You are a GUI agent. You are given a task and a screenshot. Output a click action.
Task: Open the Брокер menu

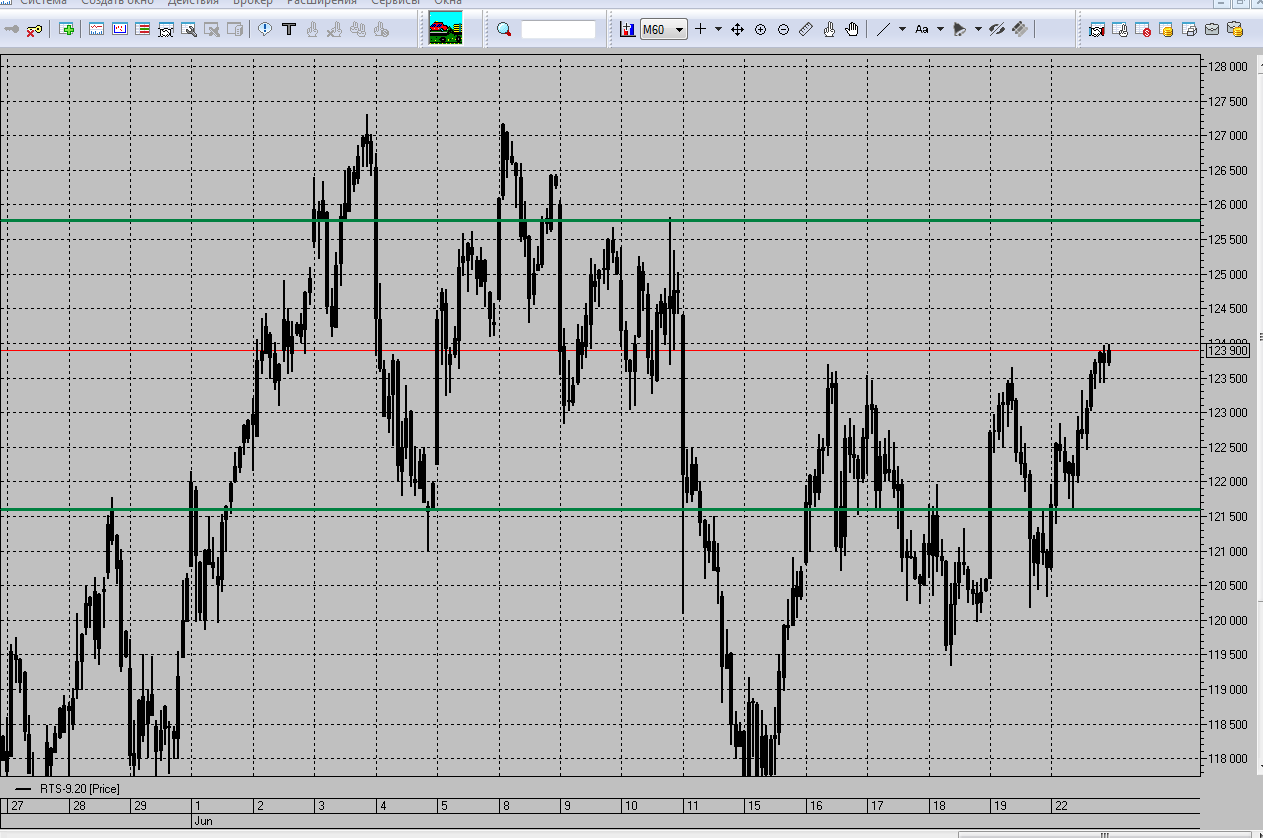(252, 3)
